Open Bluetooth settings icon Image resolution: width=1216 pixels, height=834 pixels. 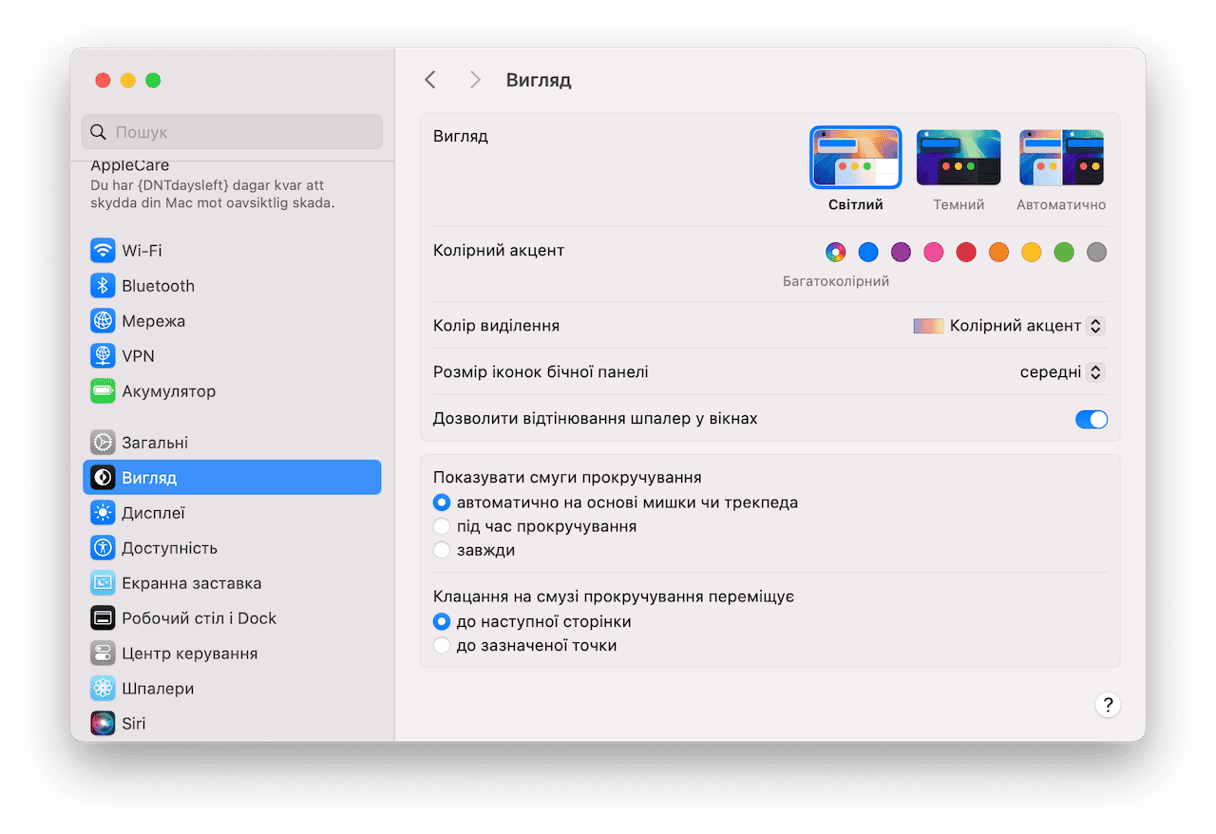(102, 286)
